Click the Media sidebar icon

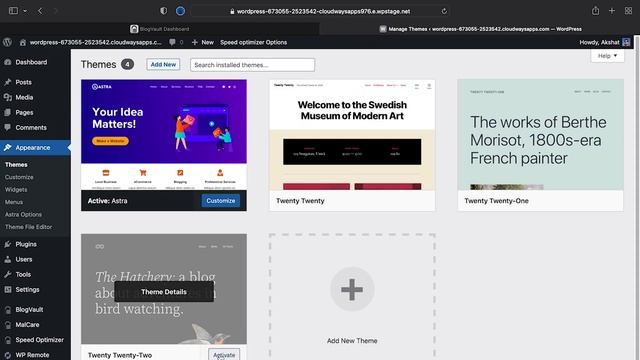pyautogui.click(x=8, y=97)
